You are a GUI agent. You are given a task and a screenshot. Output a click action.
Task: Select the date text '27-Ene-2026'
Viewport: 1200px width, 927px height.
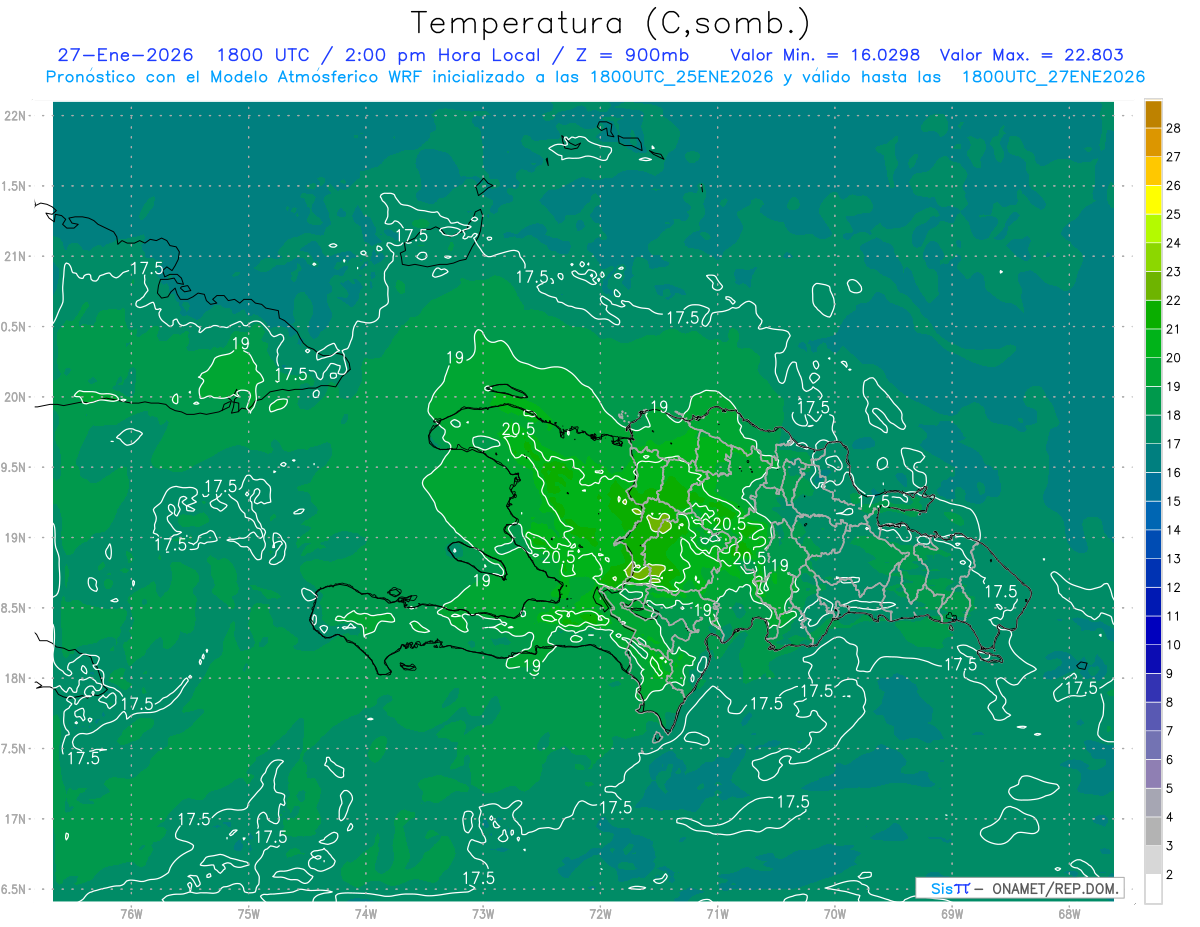[x=125, y=56]
